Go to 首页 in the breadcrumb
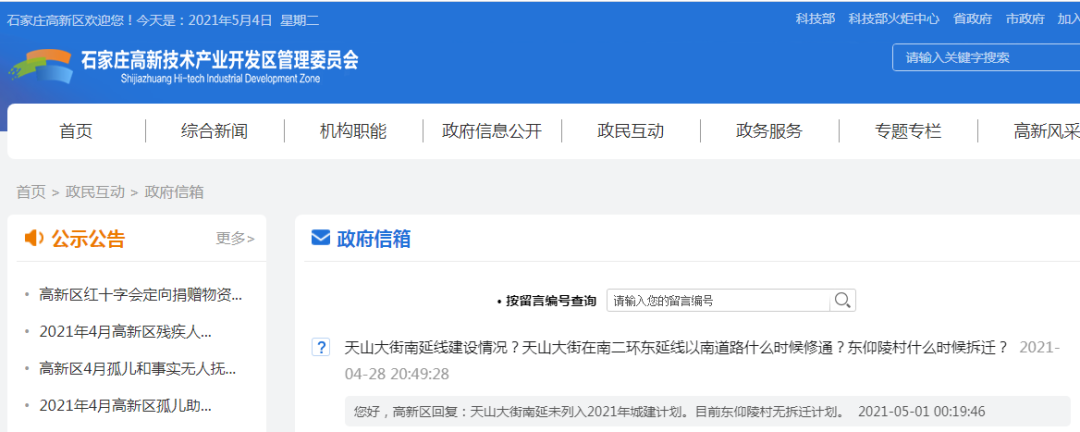 coord(31,192)
